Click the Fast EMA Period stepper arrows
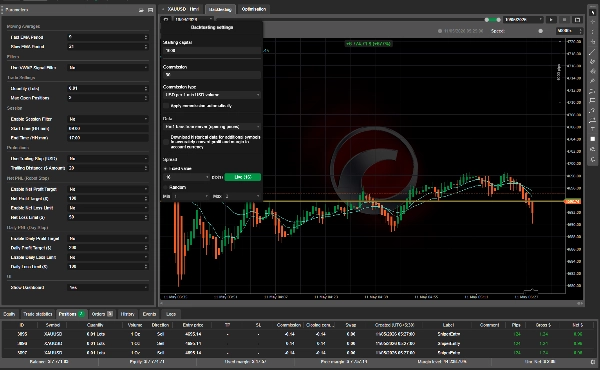This screenshot has height=370, width=600. pos(146,37)
